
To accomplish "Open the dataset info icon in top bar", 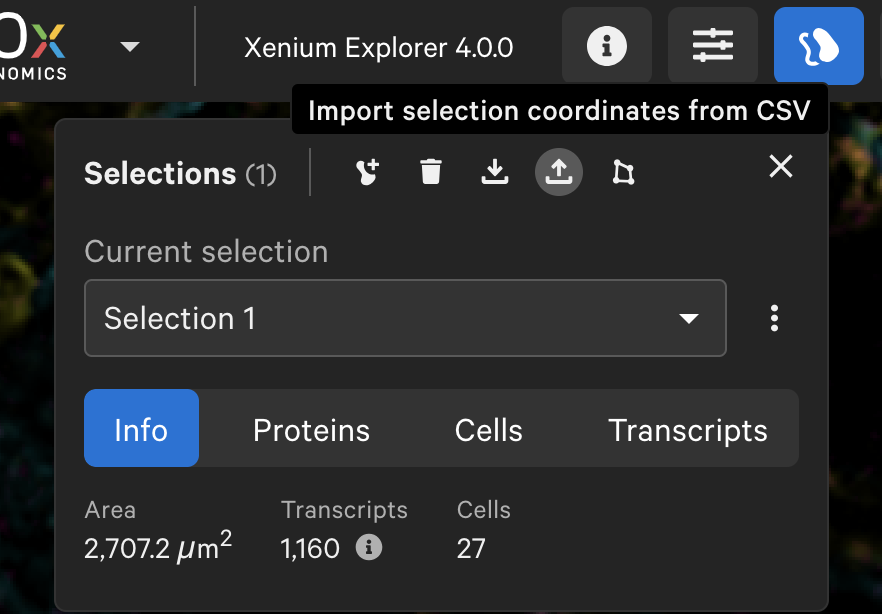I will (607, 46).
